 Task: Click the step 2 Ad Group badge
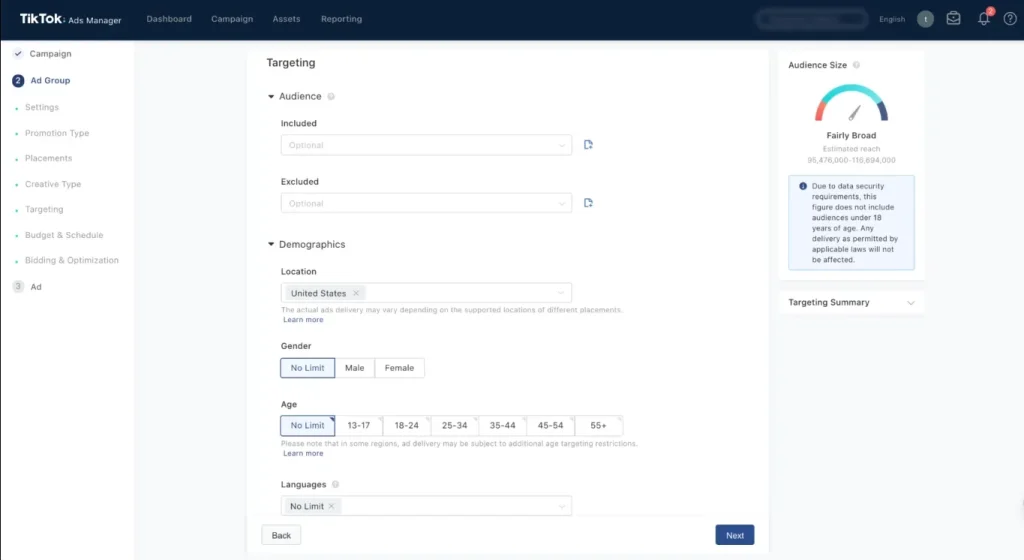pos(18,80)
